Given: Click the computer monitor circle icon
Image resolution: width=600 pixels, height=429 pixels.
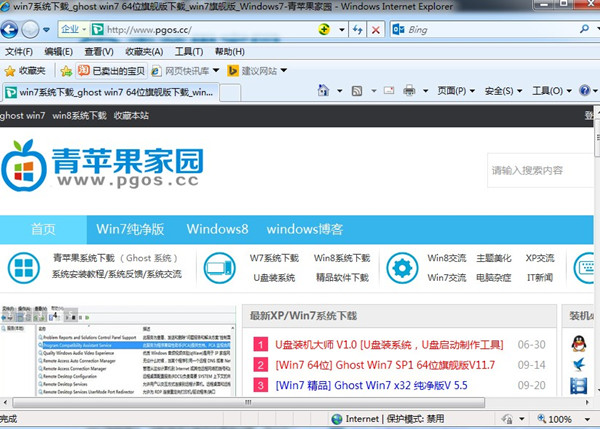Looking at the screenshot, I should (219, 268).
